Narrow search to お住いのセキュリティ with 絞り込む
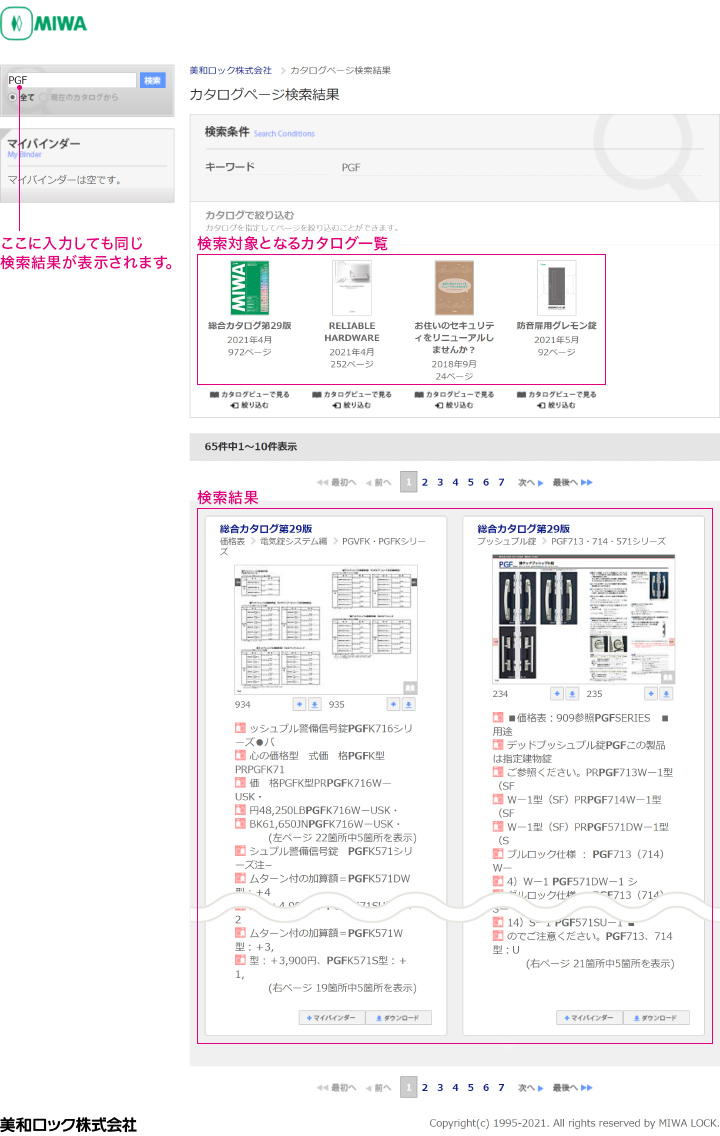Screen dimensions: 720x1136 [x=454, y=405]
